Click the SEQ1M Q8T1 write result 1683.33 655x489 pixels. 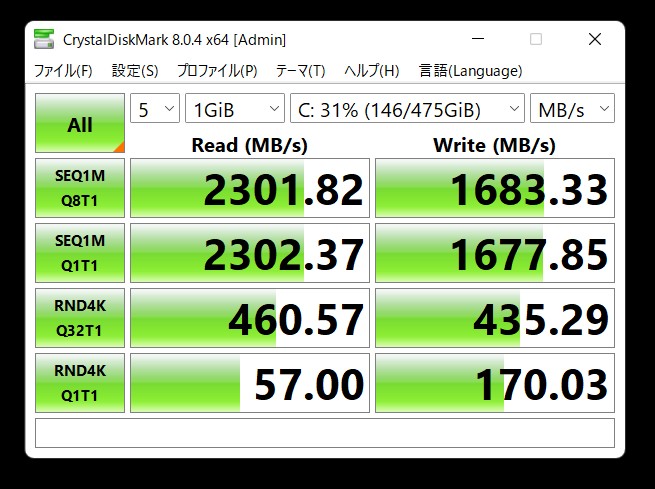(x=495, y=188)
